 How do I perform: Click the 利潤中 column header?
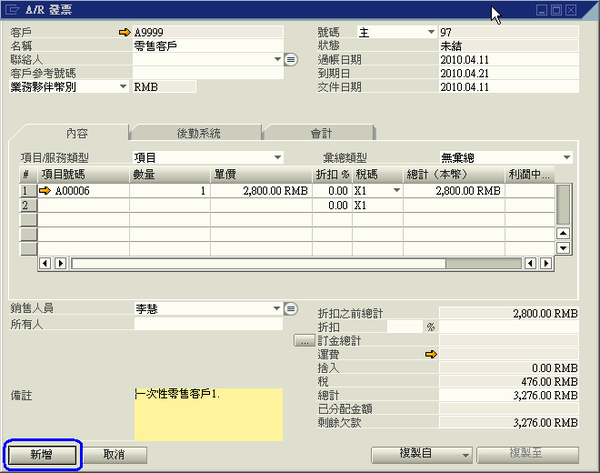pyautogui.click(x=530, y=175)
